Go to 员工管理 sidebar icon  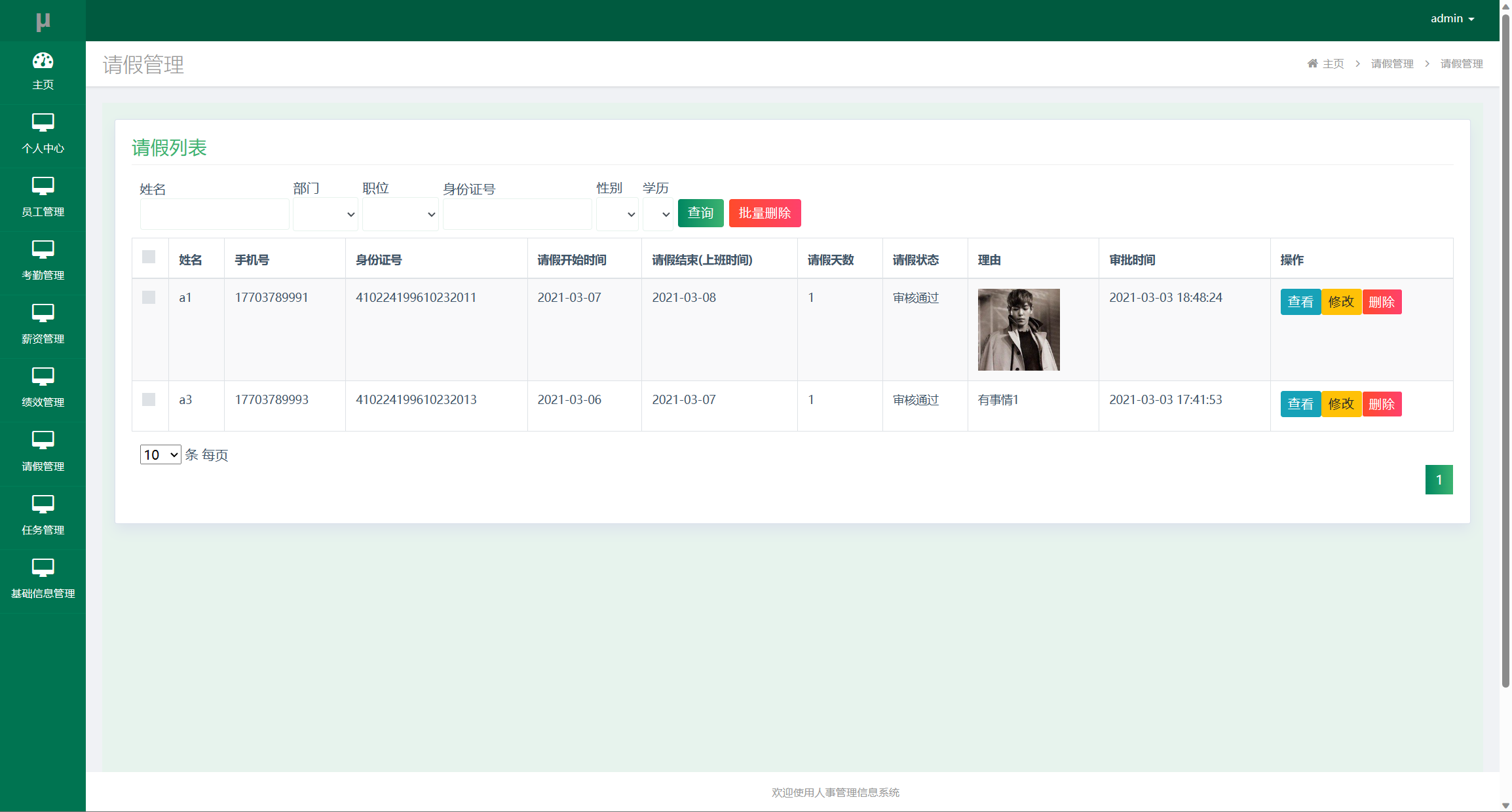click(x=43, y=186)
